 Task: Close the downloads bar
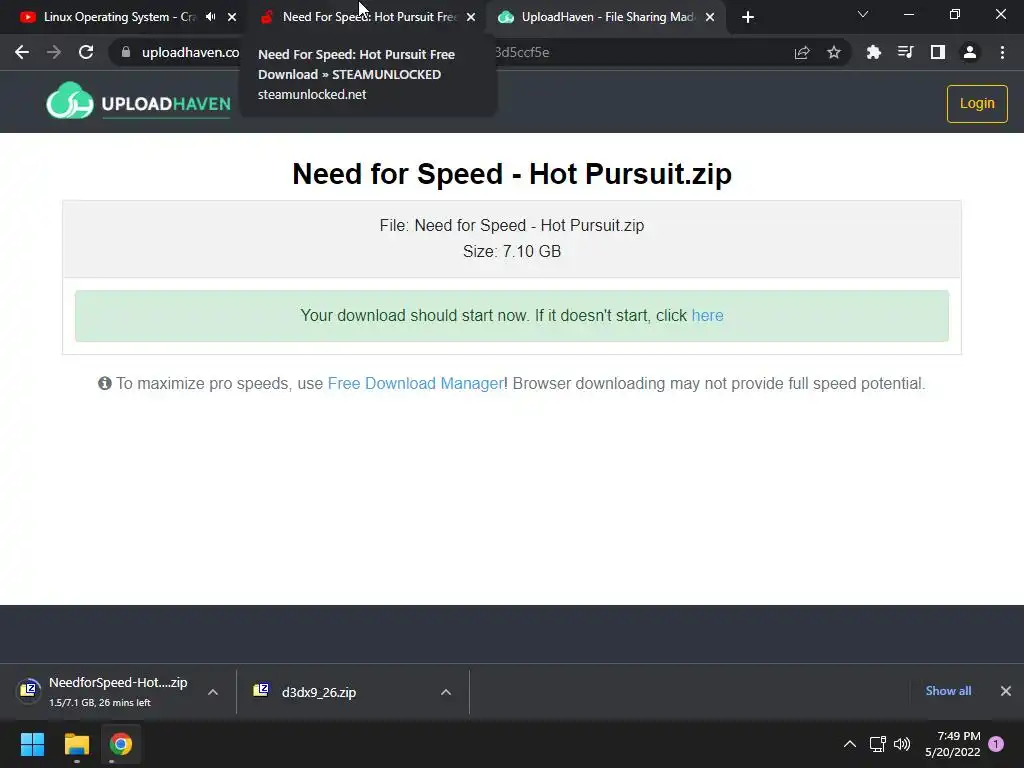click(1006, 691)
